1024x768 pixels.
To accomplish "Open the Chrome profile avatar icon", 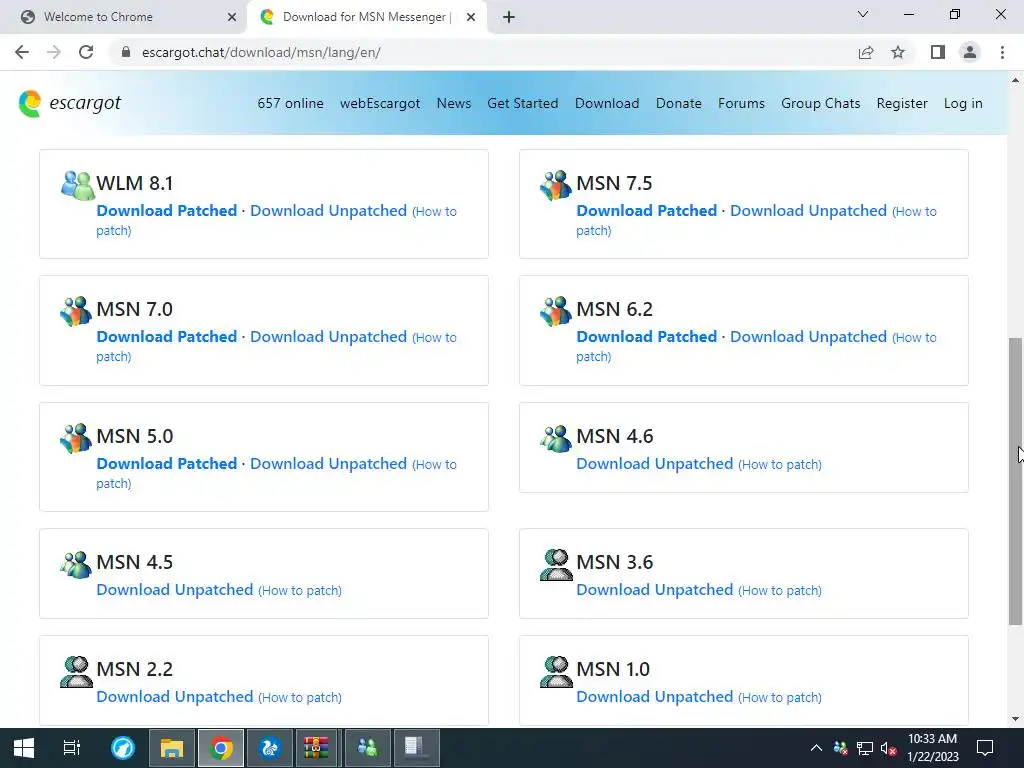I will pos(970,52).
